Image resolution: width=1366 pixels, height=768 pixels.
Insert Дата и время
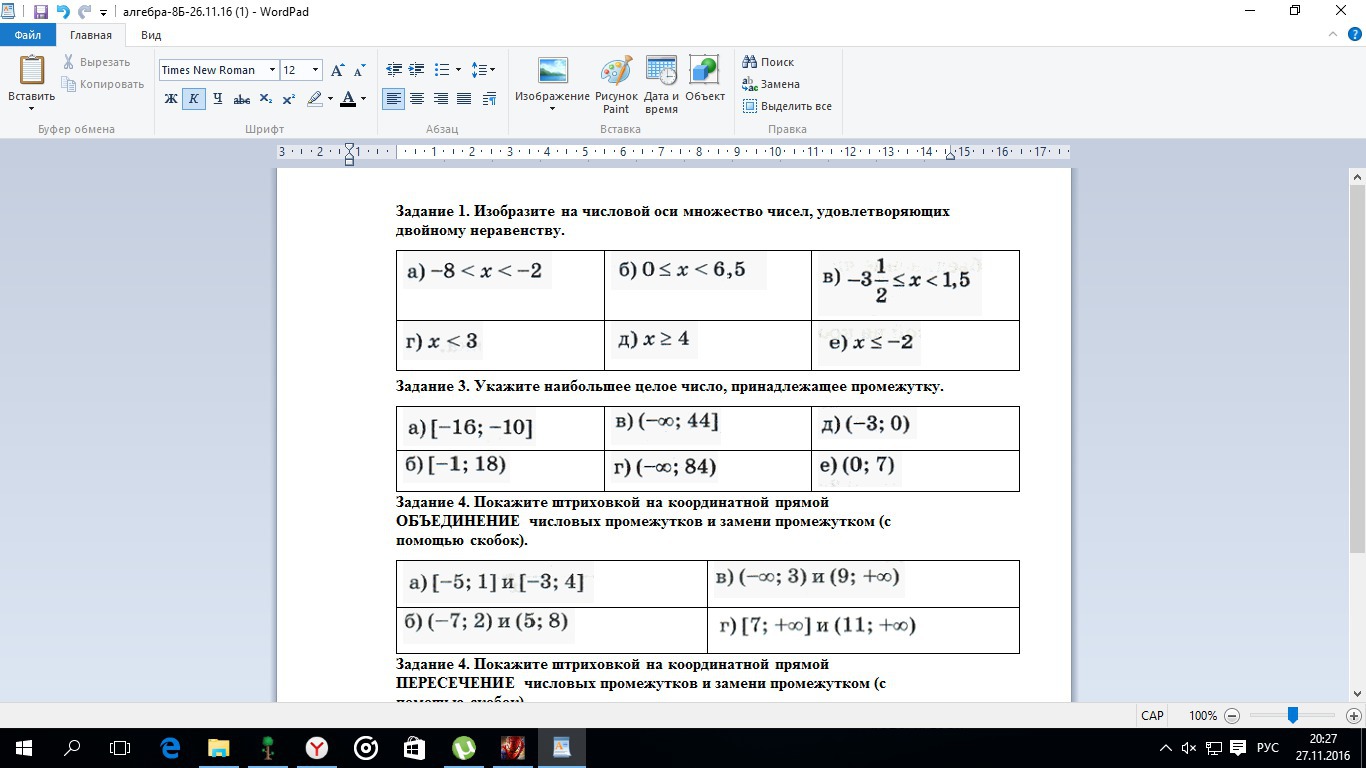click(661, 85)
